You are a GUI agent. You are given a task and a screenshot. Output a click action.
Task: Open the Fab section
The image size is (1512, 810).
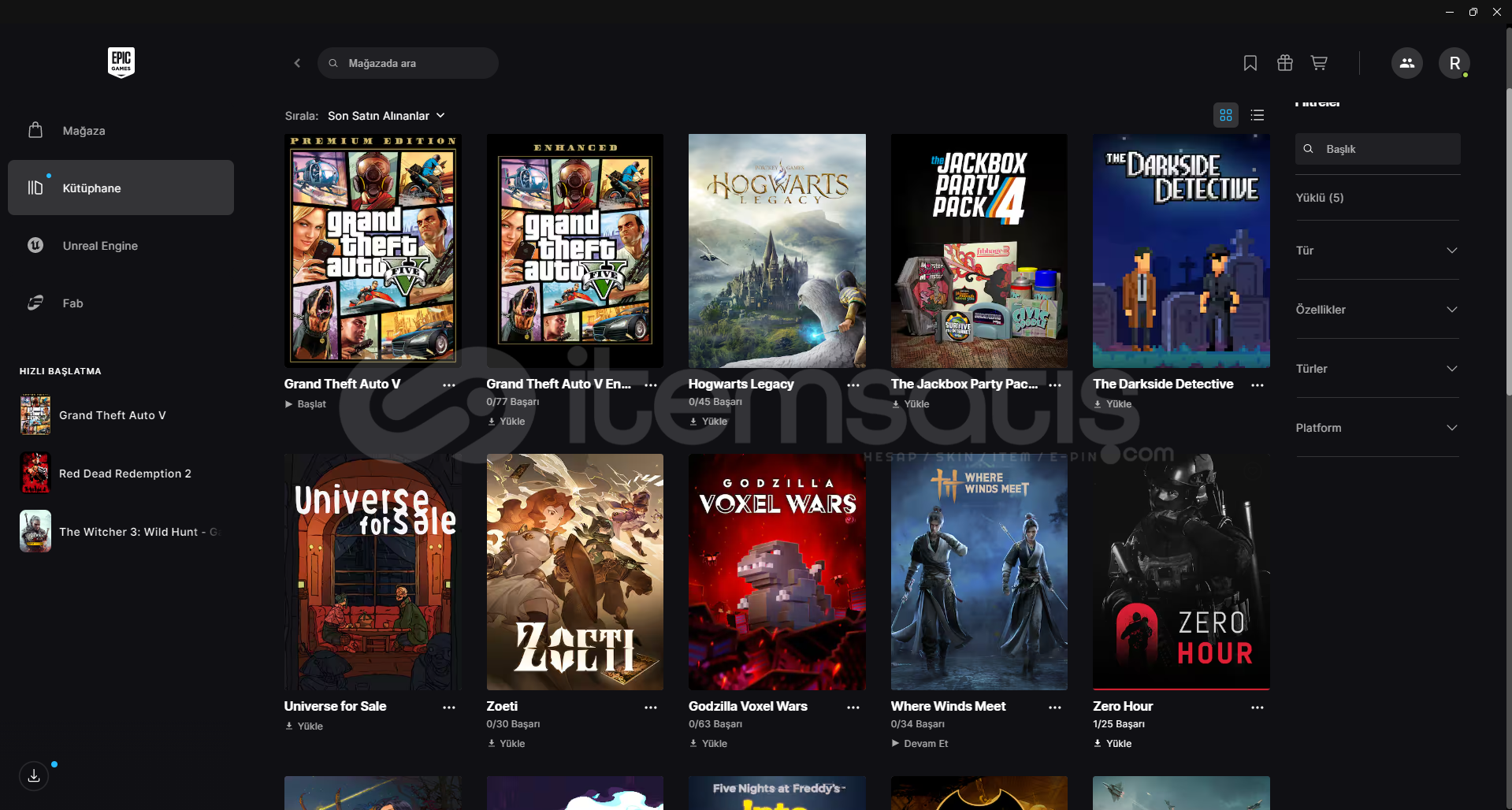click(121, 303)
